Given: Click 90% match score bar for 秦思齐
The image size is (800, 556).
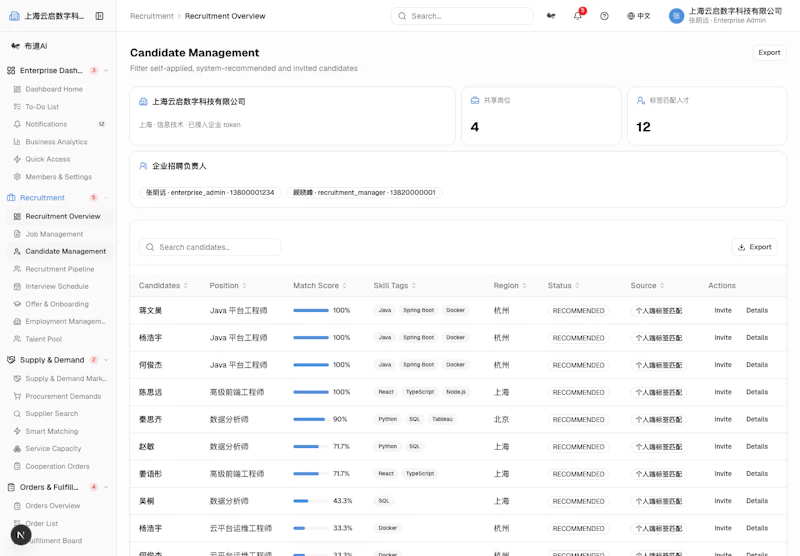Looking at the screenshot, I should [311, 419].
